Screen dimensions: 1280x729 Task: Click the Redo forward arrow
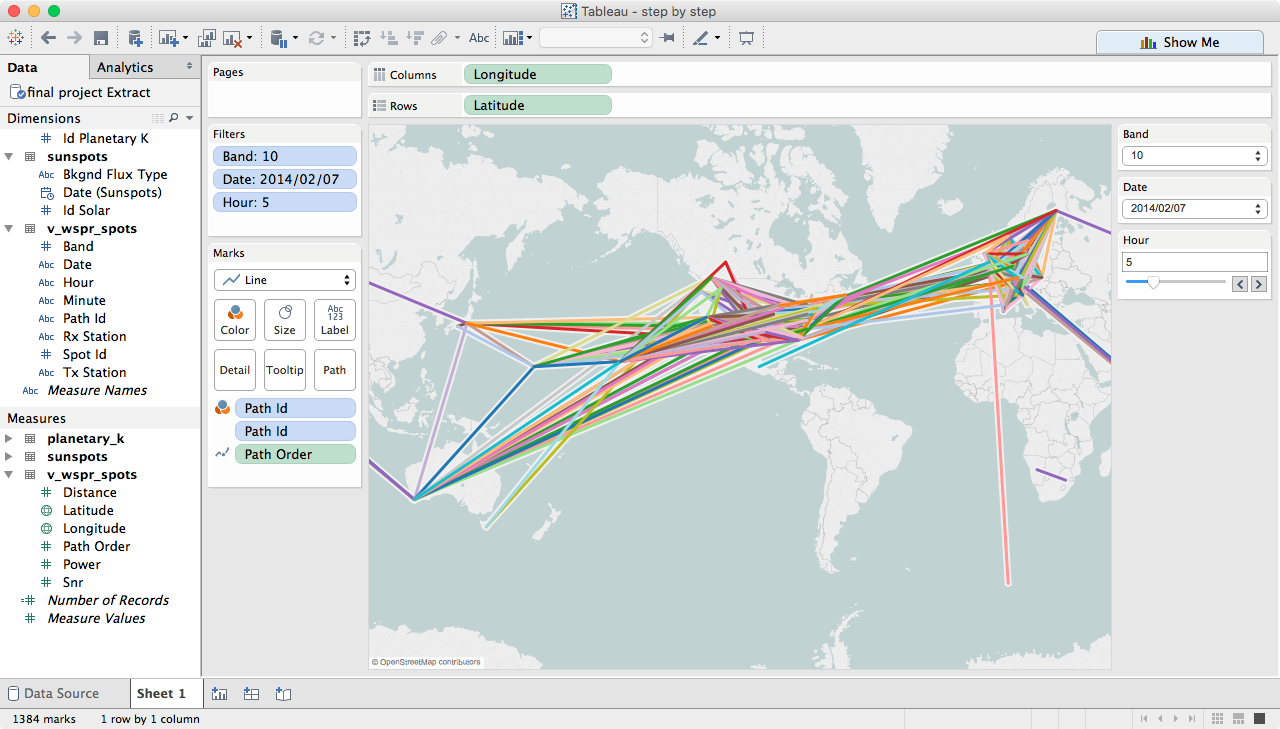[74, 38]
